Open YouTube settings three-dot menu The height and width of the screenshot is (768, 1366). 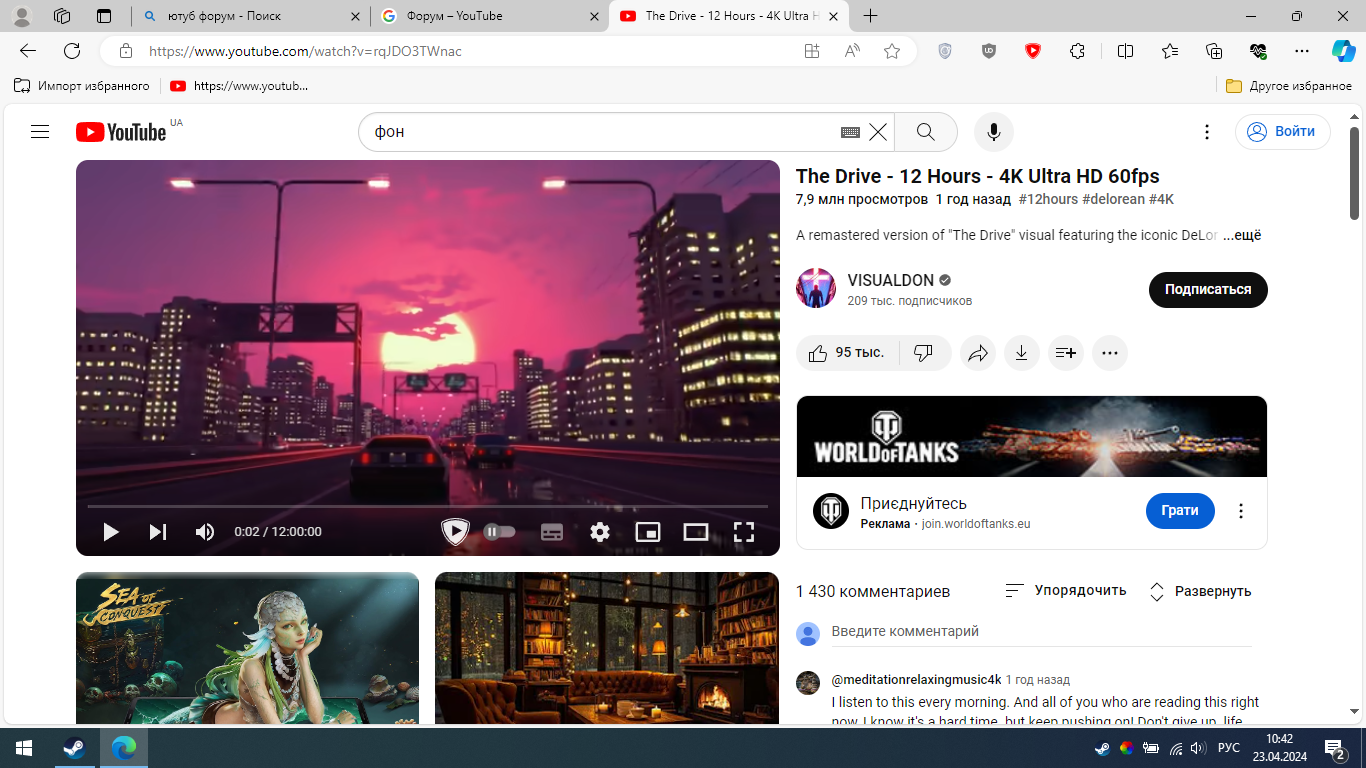coord(1207,132)
